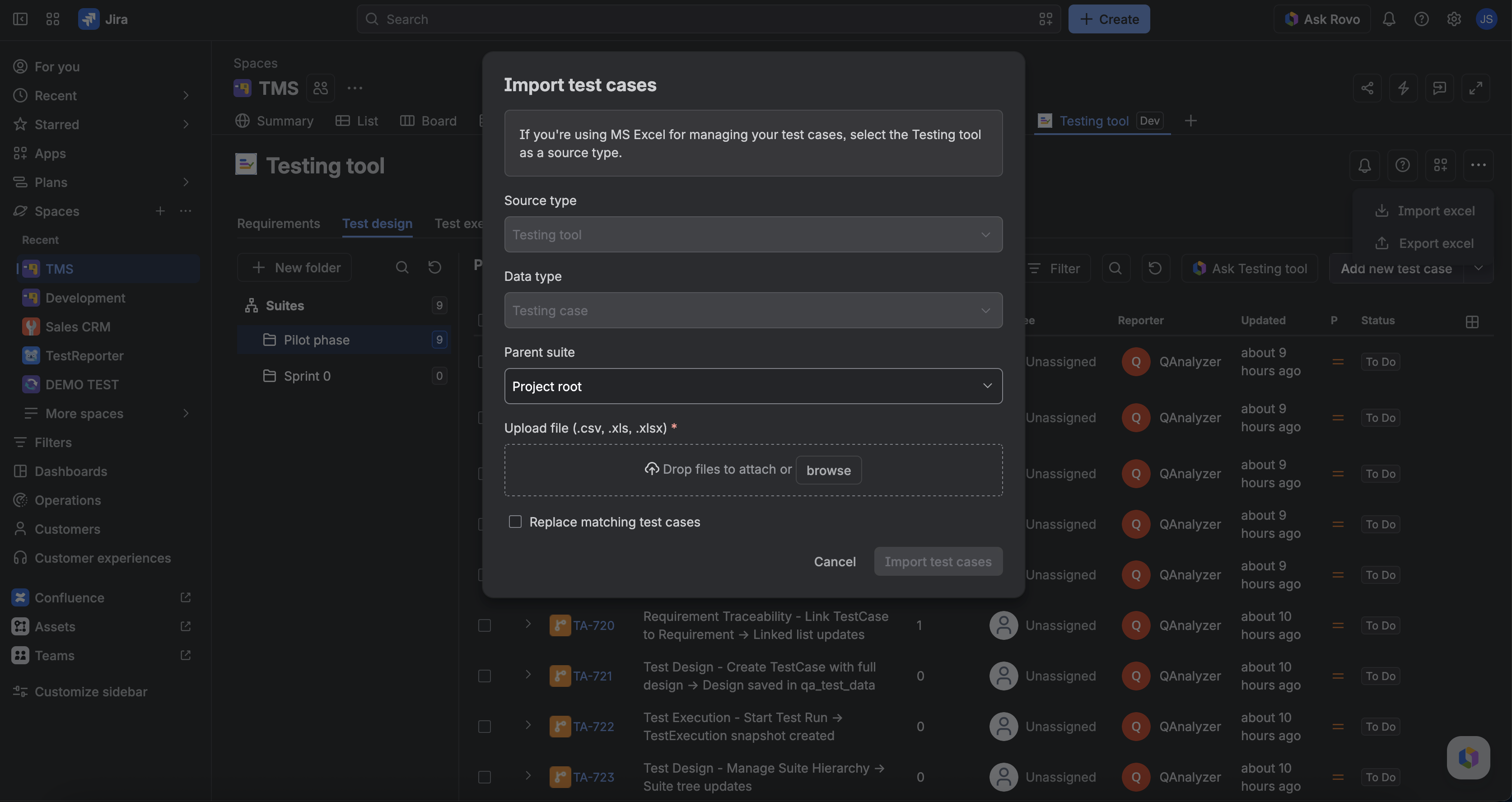
Task: Select the Pilot phase folder
Action: (x=344, y=340)
